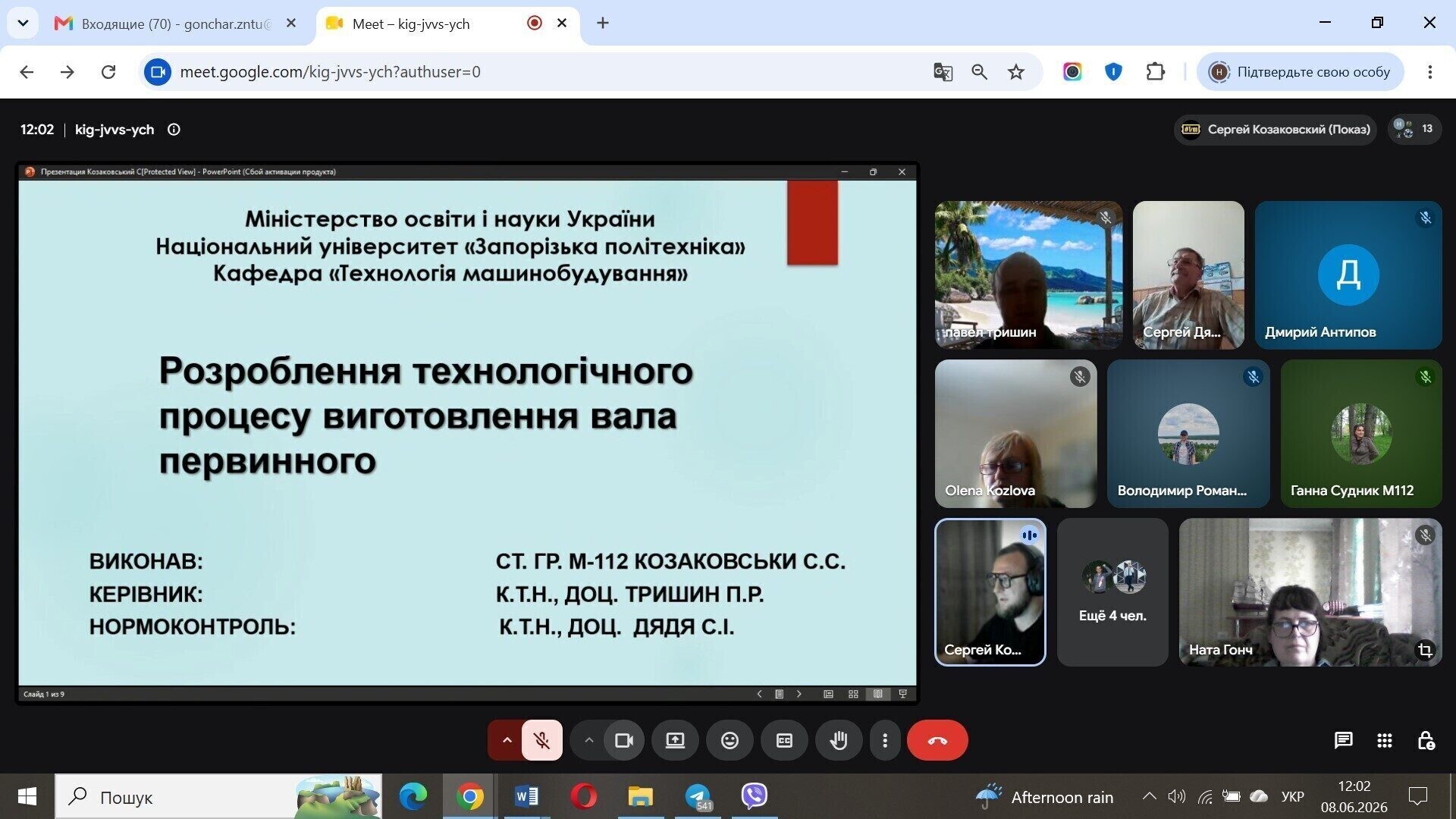Close the Gmail Входящие tab
This screenshot has height=819, width=1456.
291,24
